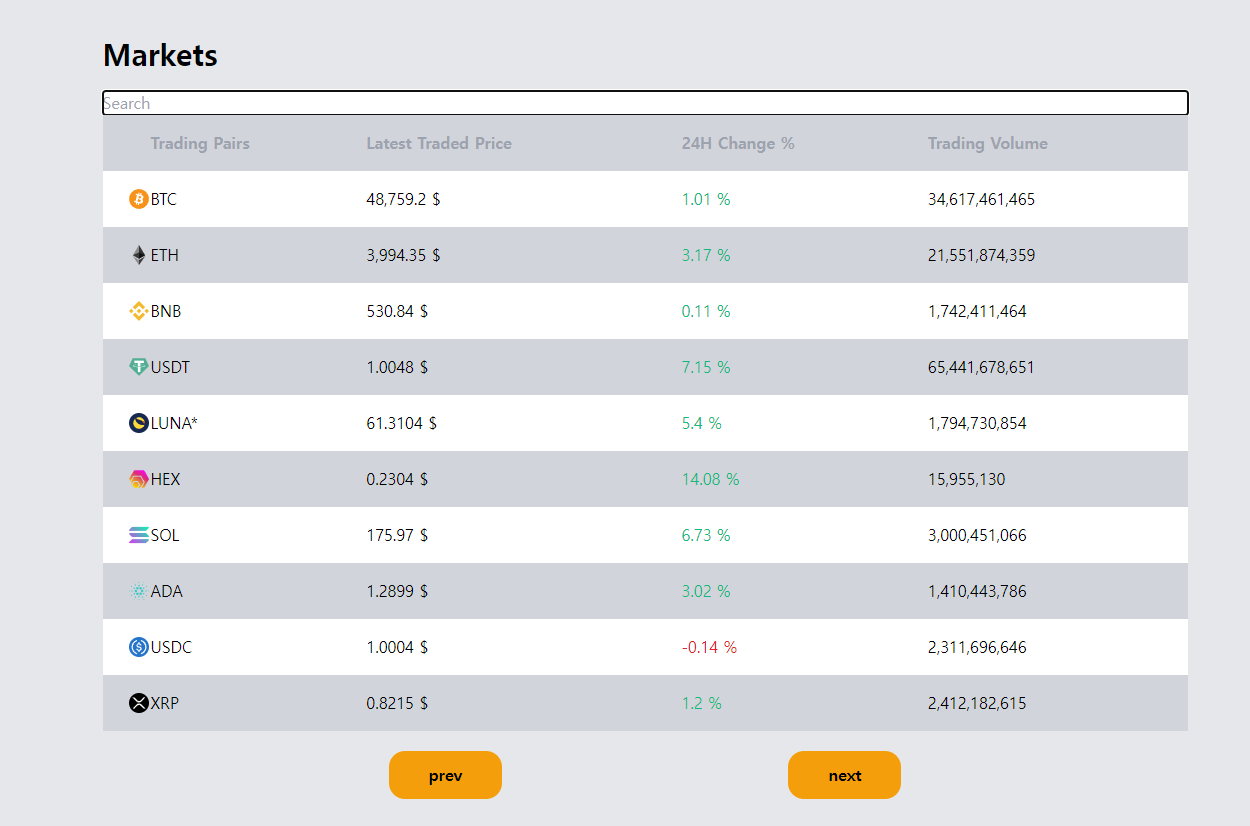Click XRP price 0.8215 $

[397, 703]
